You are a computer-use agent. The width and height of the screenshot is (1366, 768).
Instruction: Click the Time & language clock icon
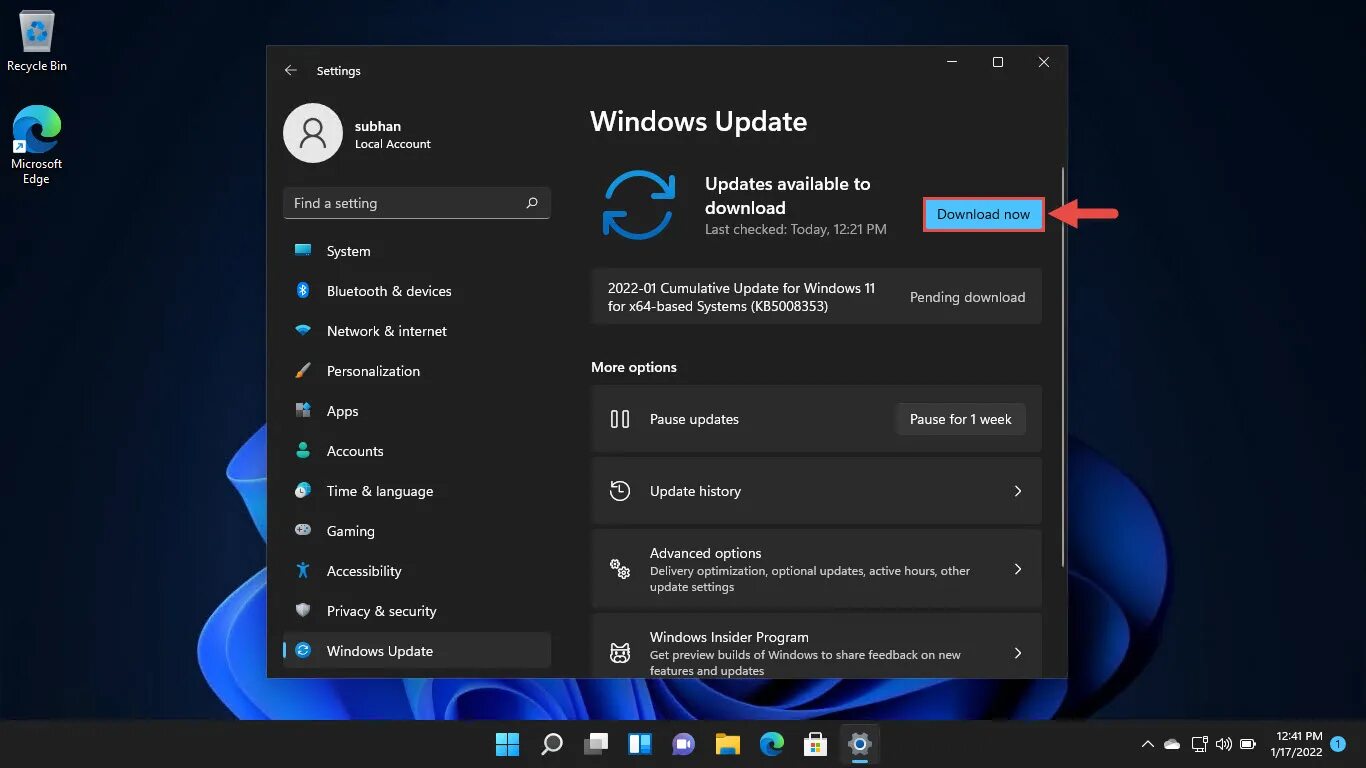[302, 490]
